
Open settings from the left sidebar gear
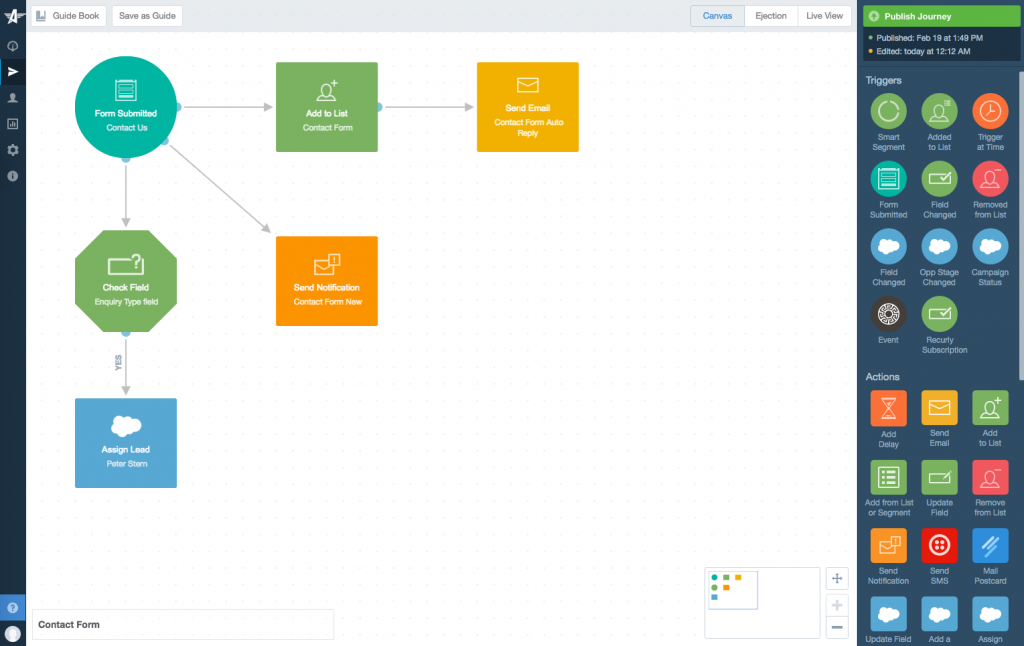click(x=13, y=149)
